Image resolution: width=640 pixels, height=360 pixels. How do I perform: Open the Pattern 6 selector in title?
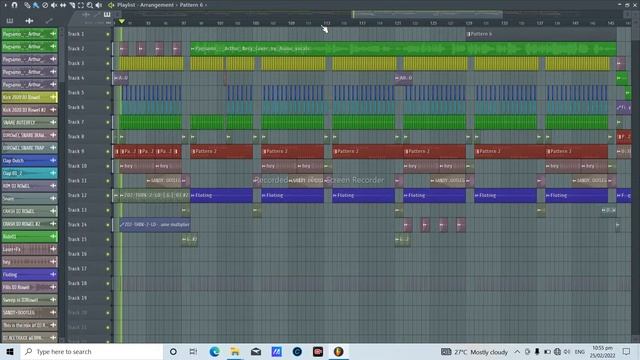coord(191,5)
